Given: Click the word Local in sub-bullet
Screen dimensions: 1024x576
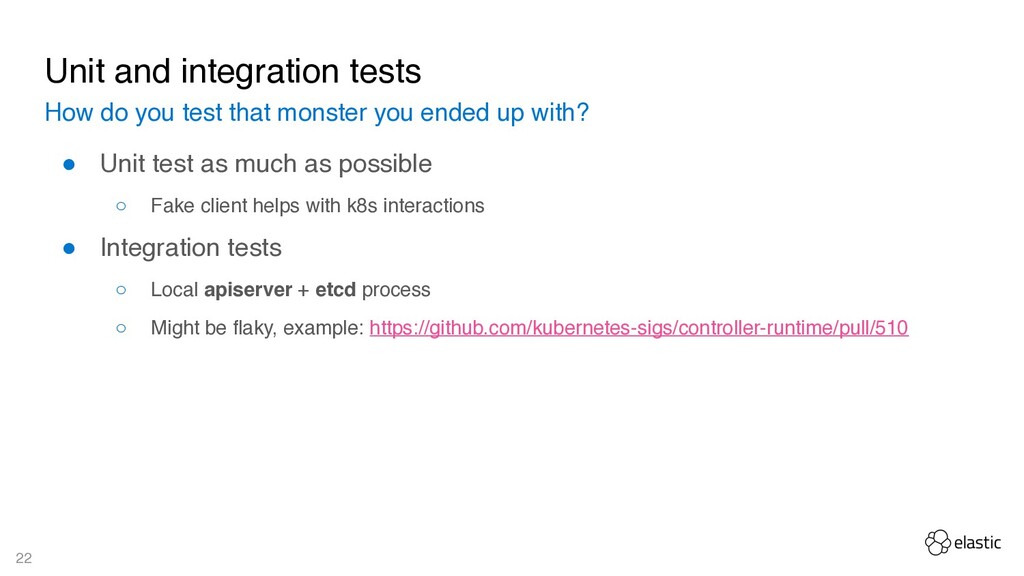Looking at the screenshot, I should coord(174,289).
